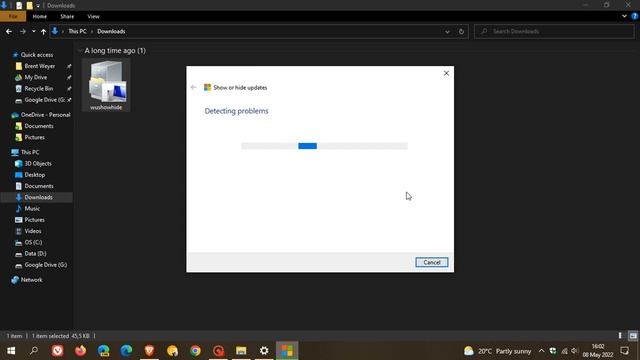
Task: Open the View ribbon tab
Action: click(x=93, y=16)
